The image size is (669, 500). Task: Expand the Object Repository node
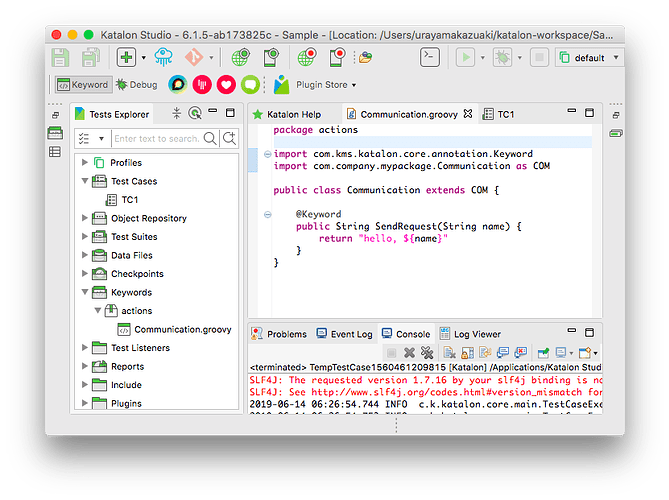click(84, 218)
